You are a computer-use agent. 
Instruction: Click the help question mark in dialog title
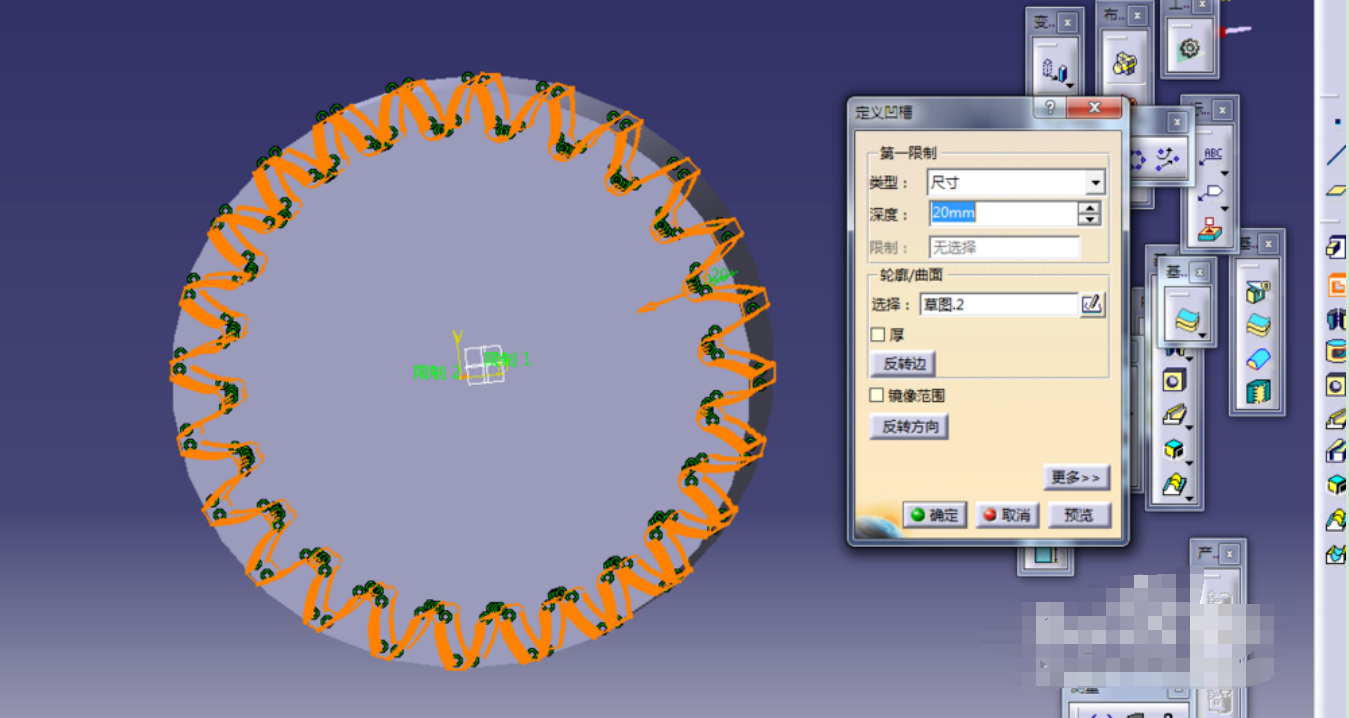pyautogui.click(x=1049, y=108)
